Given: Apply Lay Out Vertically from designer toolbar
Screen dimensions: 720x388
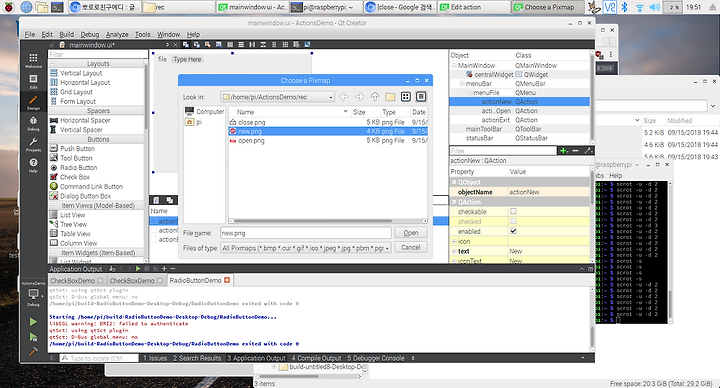Looking at the screenshot, I should (x=241, y=45).
